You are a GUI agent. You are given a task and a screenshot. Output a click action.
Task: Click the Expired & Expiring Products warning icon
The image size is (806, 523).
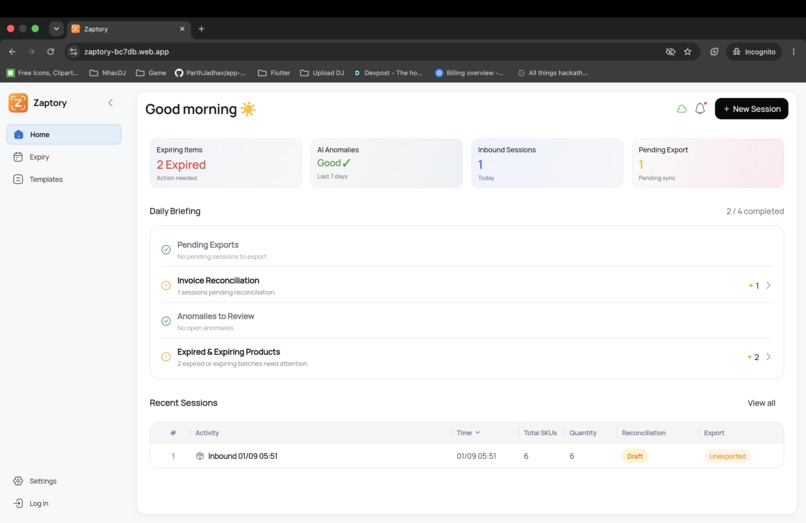coord(166,356)
